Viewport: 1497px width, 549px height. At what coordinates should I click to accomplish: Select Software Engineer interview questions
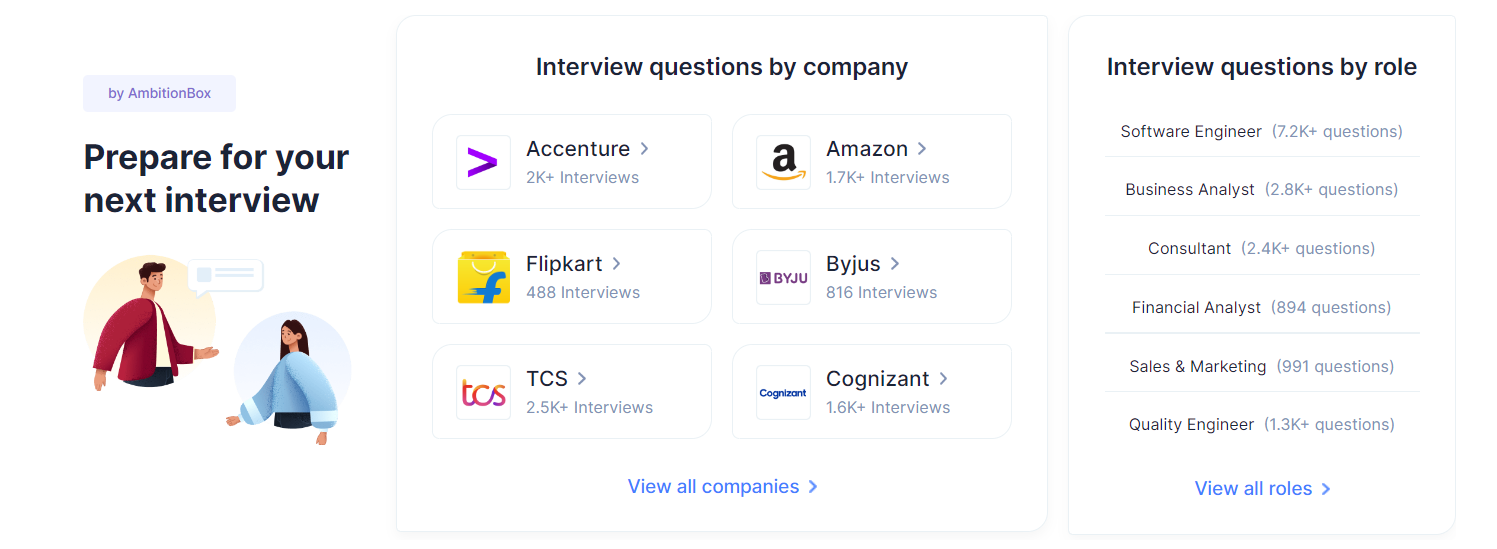[x=1261, y=131]
